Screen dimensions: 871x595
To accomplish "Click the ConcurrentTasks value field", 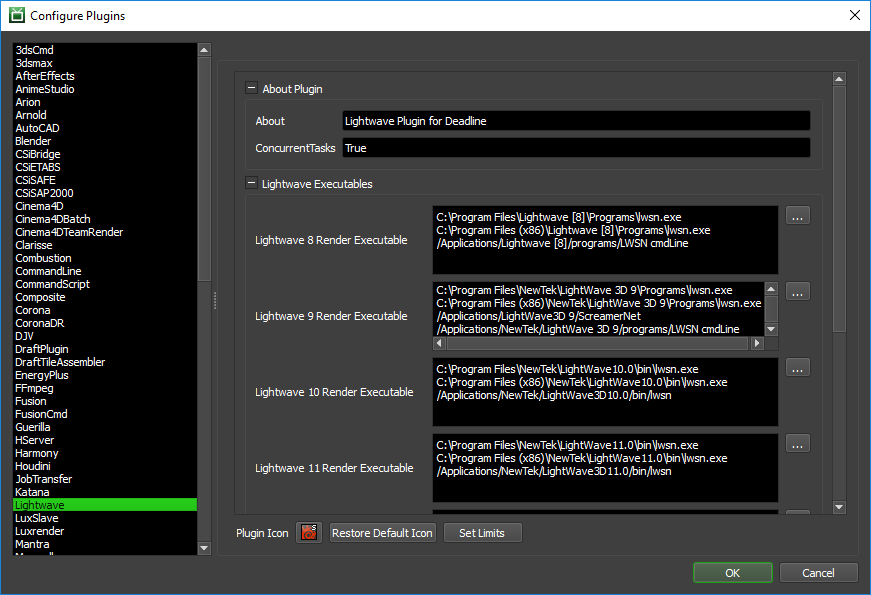I will pyautogui.click(x=575, y=148).
